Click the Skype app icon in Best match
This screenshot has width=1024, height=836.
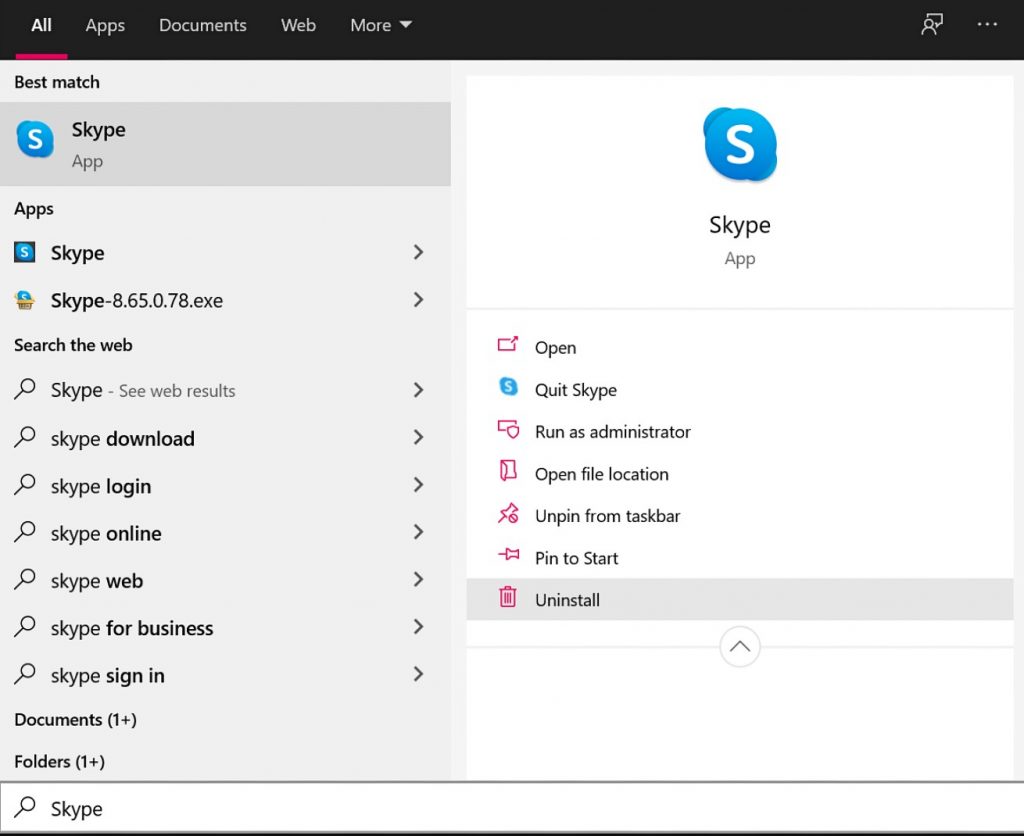pyautogui.click(x=35, y=142)
